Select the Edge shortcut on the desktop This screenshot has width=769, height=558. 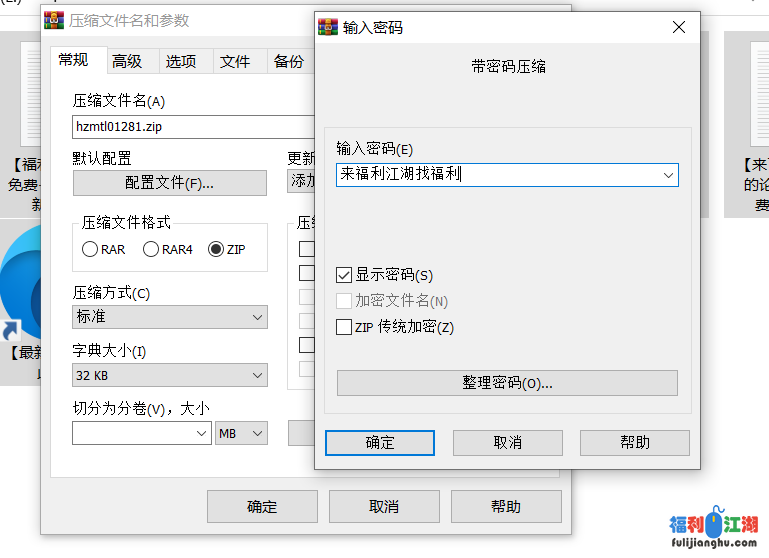[x=20, y=290]
